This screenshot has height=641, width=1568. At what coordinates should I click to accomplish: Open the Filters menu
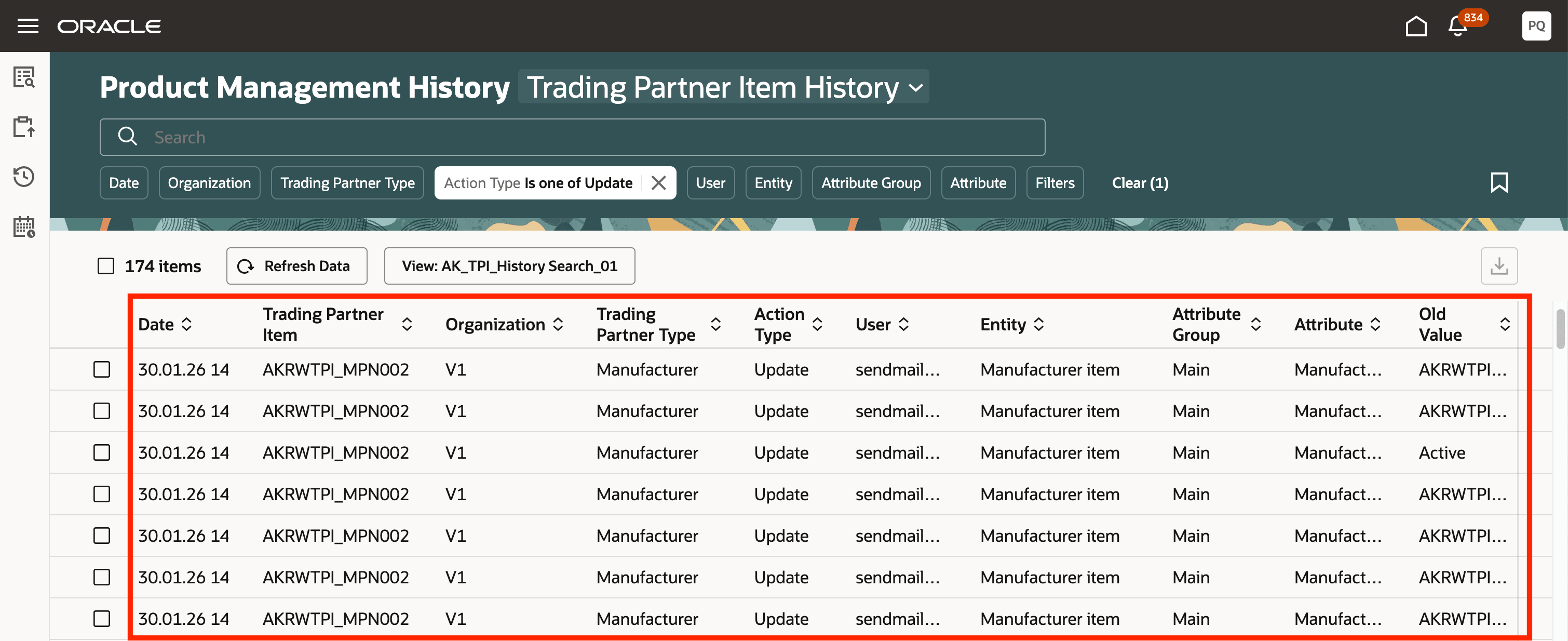tap(1055, 182)
